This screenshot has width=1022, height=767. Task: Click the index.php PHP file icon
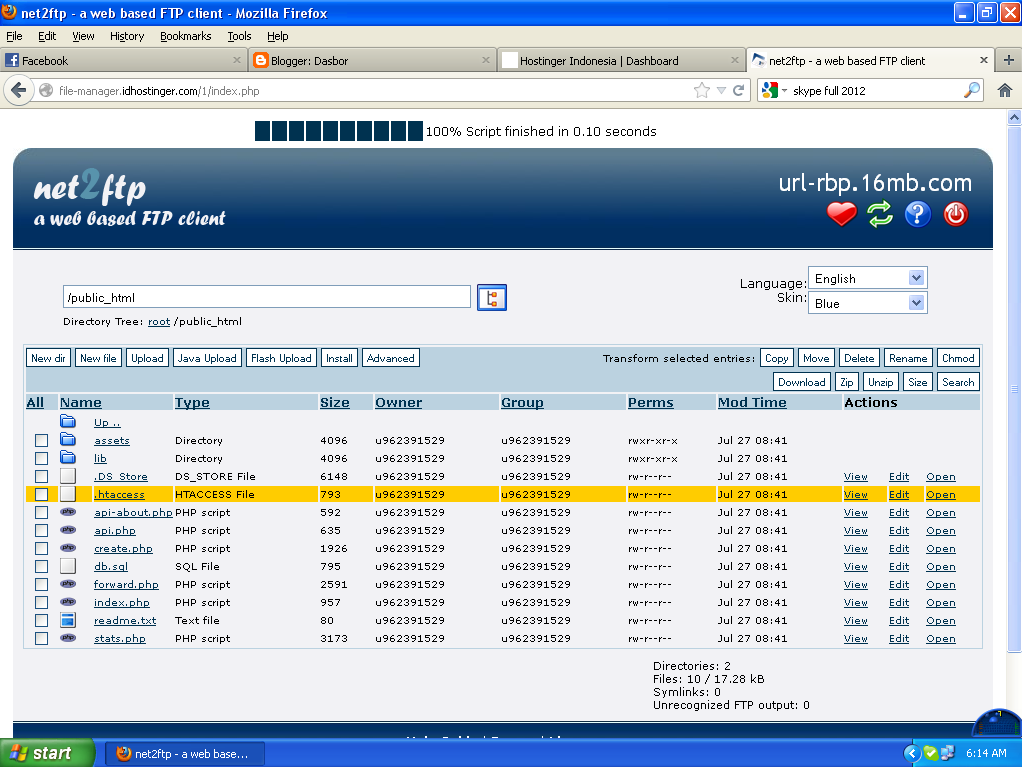68,602
